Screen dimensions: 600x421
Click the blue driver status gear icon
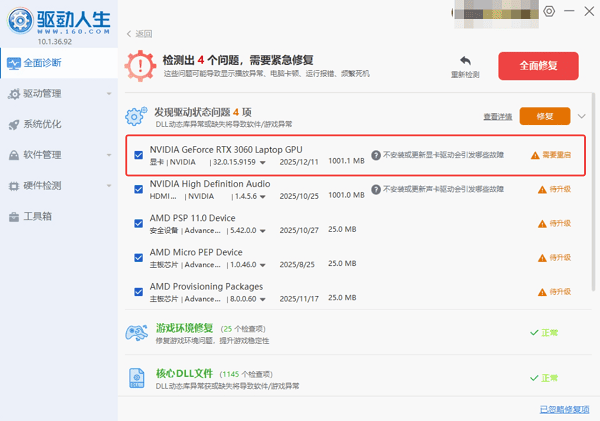click(x=135, y=116)
